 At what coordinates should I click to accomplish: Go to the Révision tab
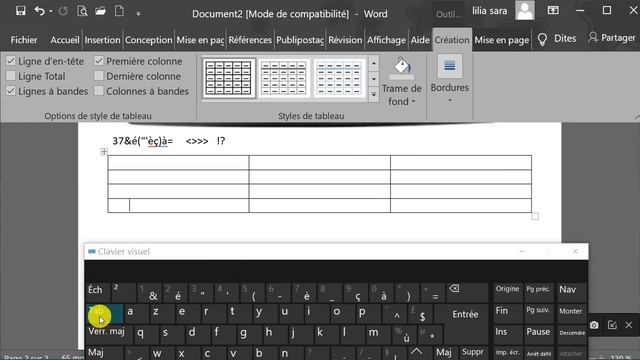tap(345, 40)
